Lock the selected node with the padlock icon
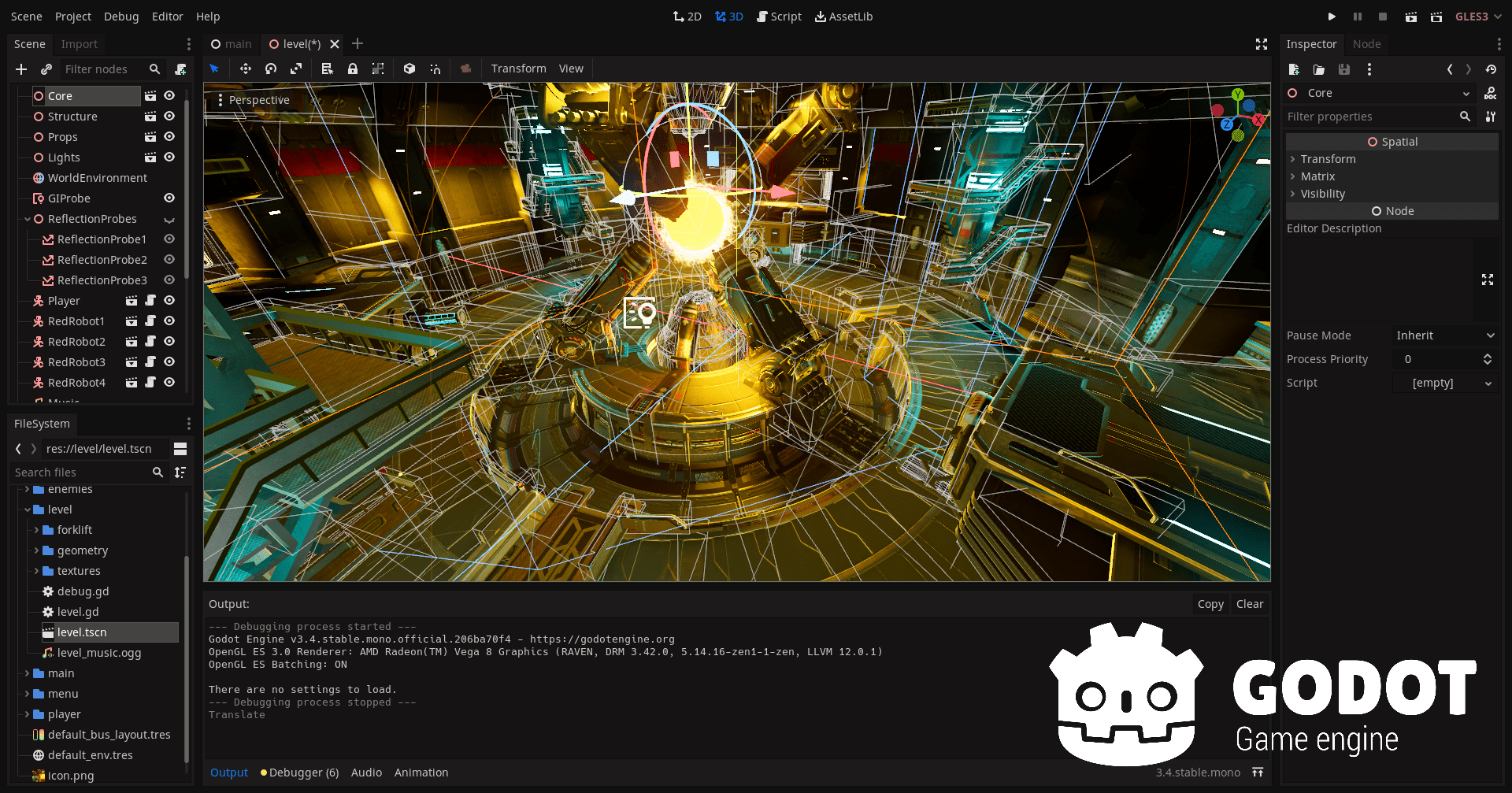Viewport: 1512px width, 793px height. [353, 69]
